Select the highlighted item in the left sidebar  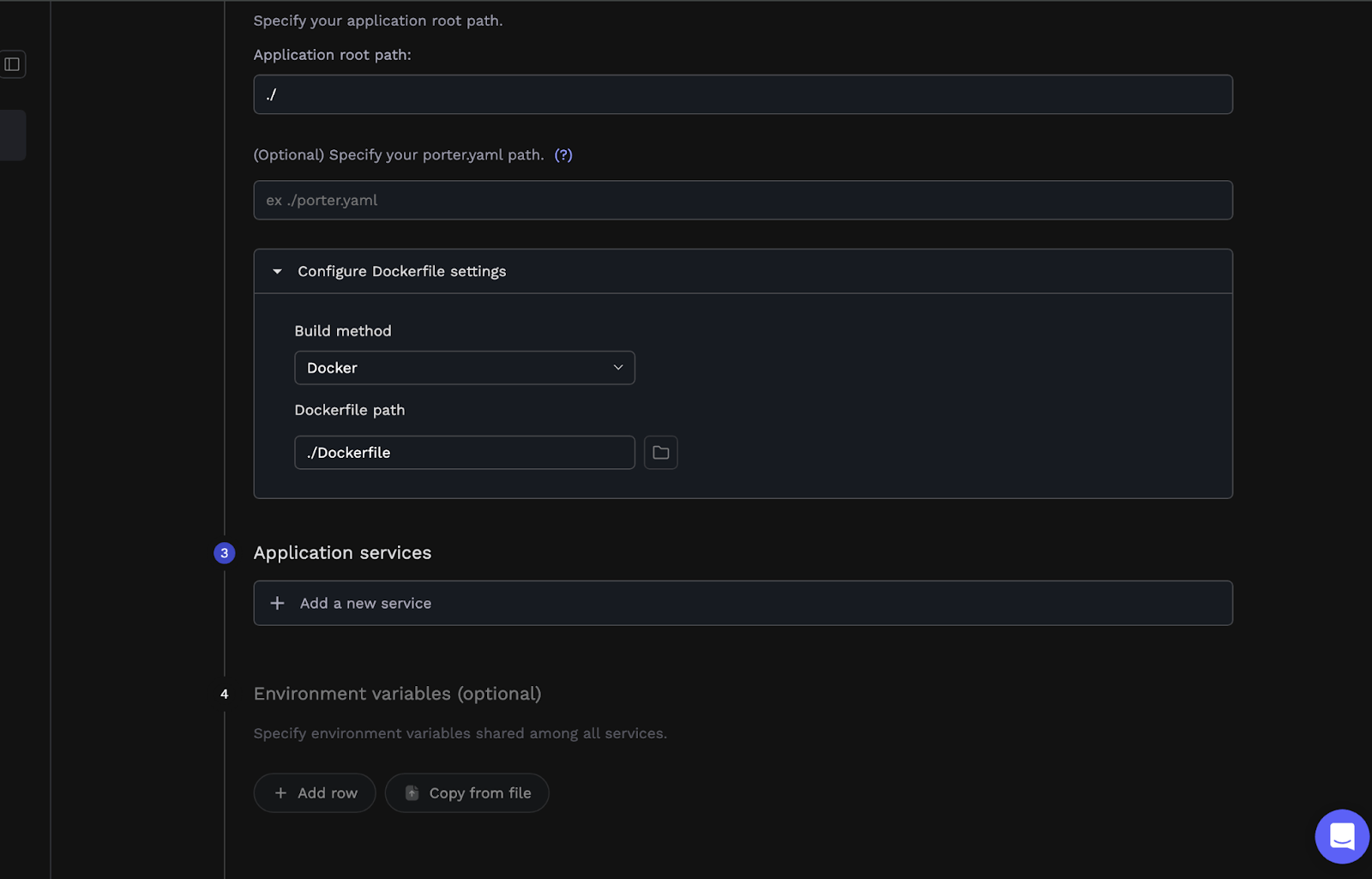tap(13, 135)
